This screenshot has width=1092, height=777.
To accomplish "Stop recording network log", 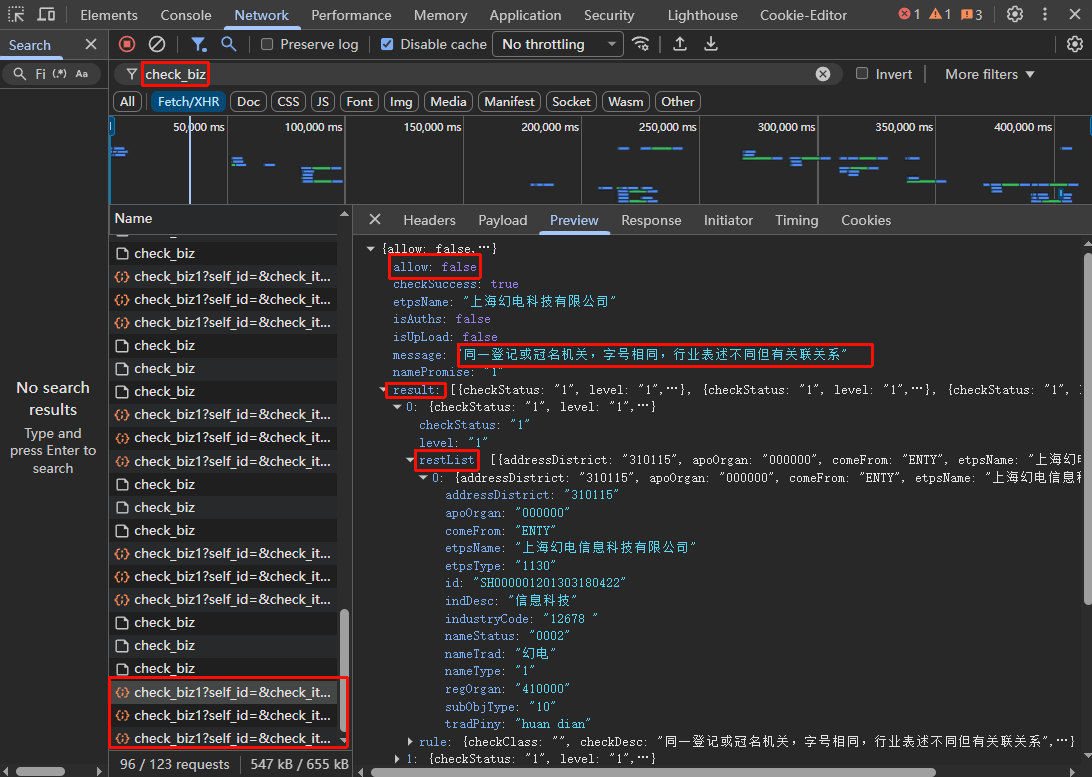I will 127,45.
